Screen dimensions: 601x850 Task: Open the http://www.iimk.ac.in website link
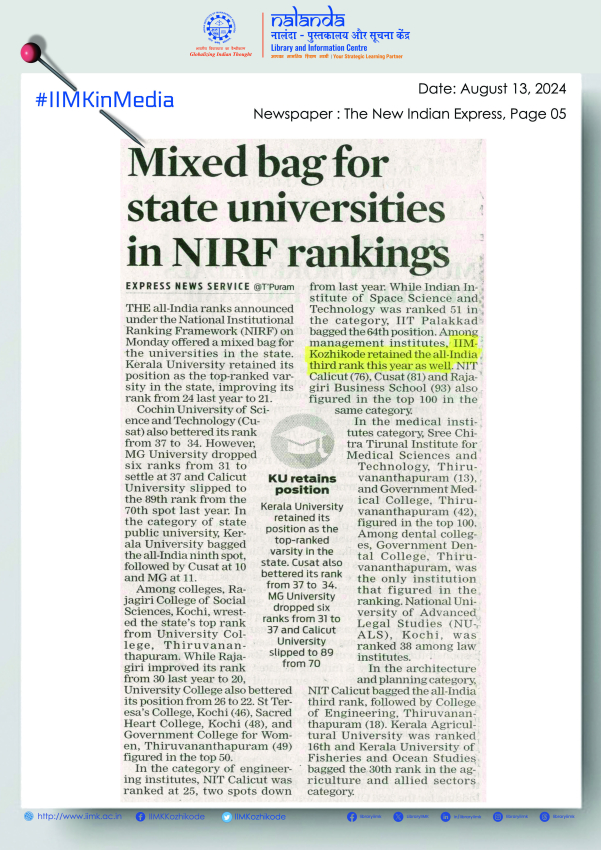(x=79, y=816)
